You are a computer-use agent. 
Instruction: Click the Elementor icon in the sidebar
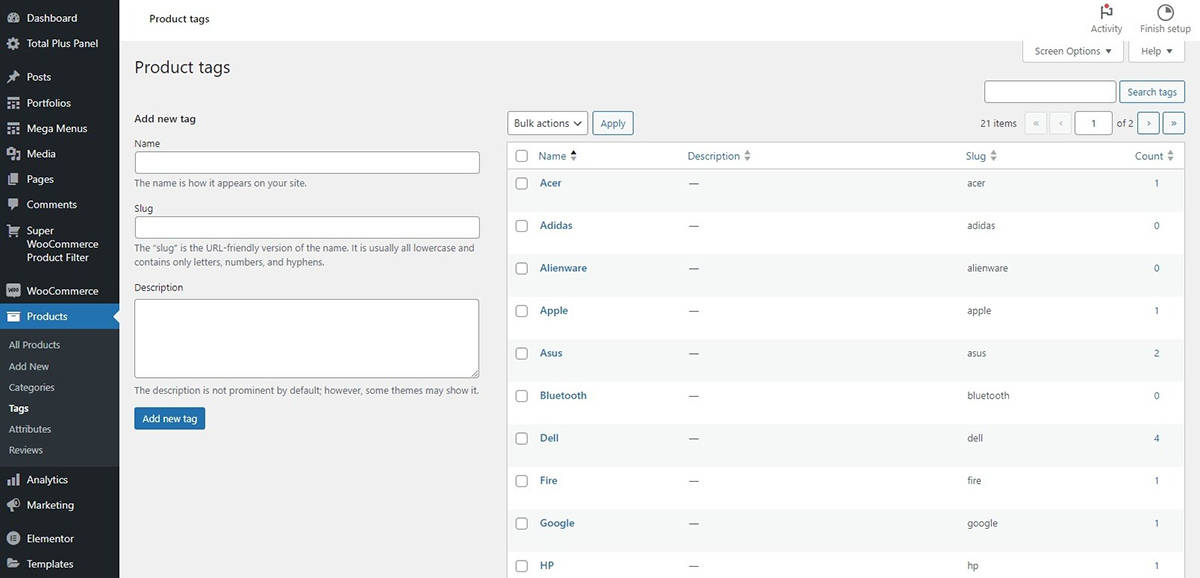(x=13, y=538)
